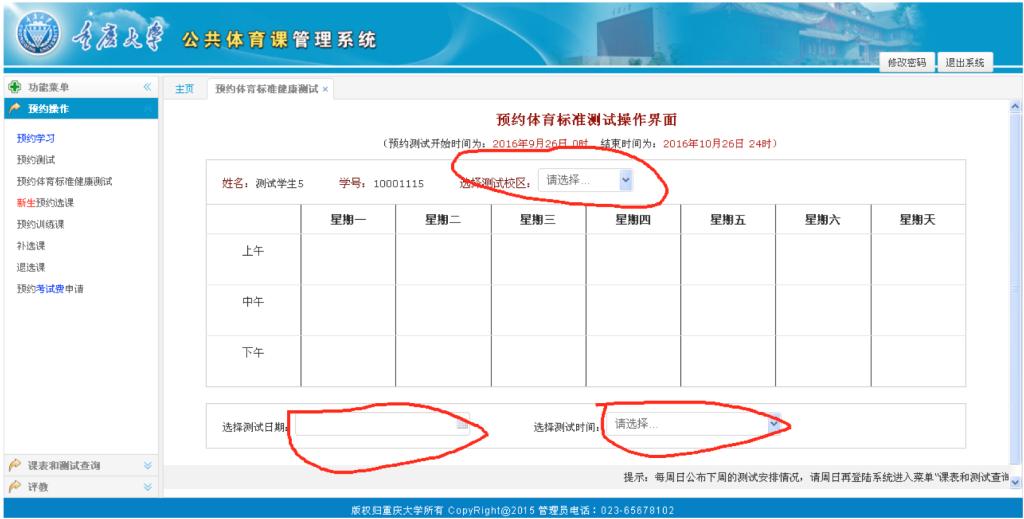This screenshot has height=519, width=1024.
Task: Click the 退出系统 button
Action: point(964,63)
